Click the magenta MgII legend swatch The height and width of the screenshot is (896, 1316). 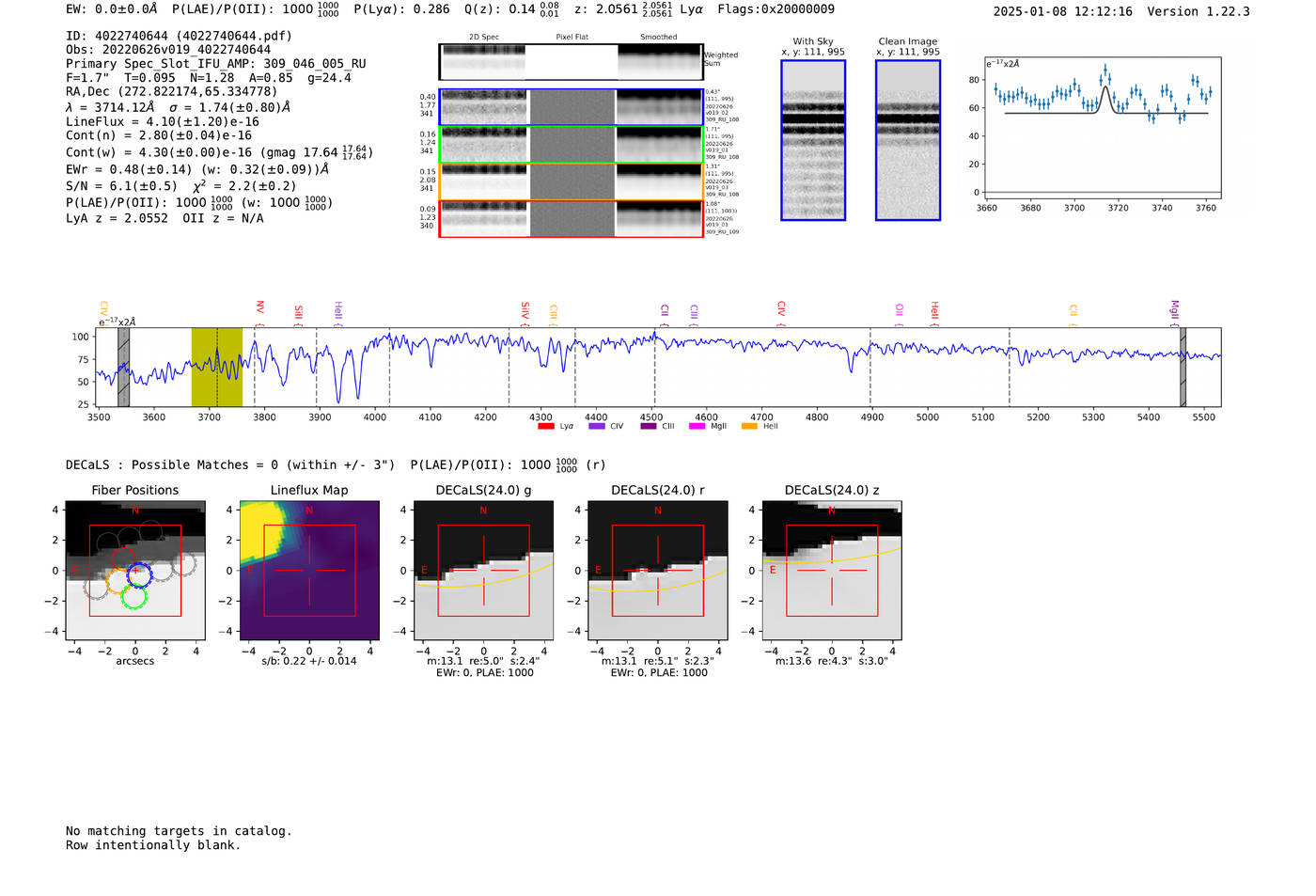coord(697,426)
